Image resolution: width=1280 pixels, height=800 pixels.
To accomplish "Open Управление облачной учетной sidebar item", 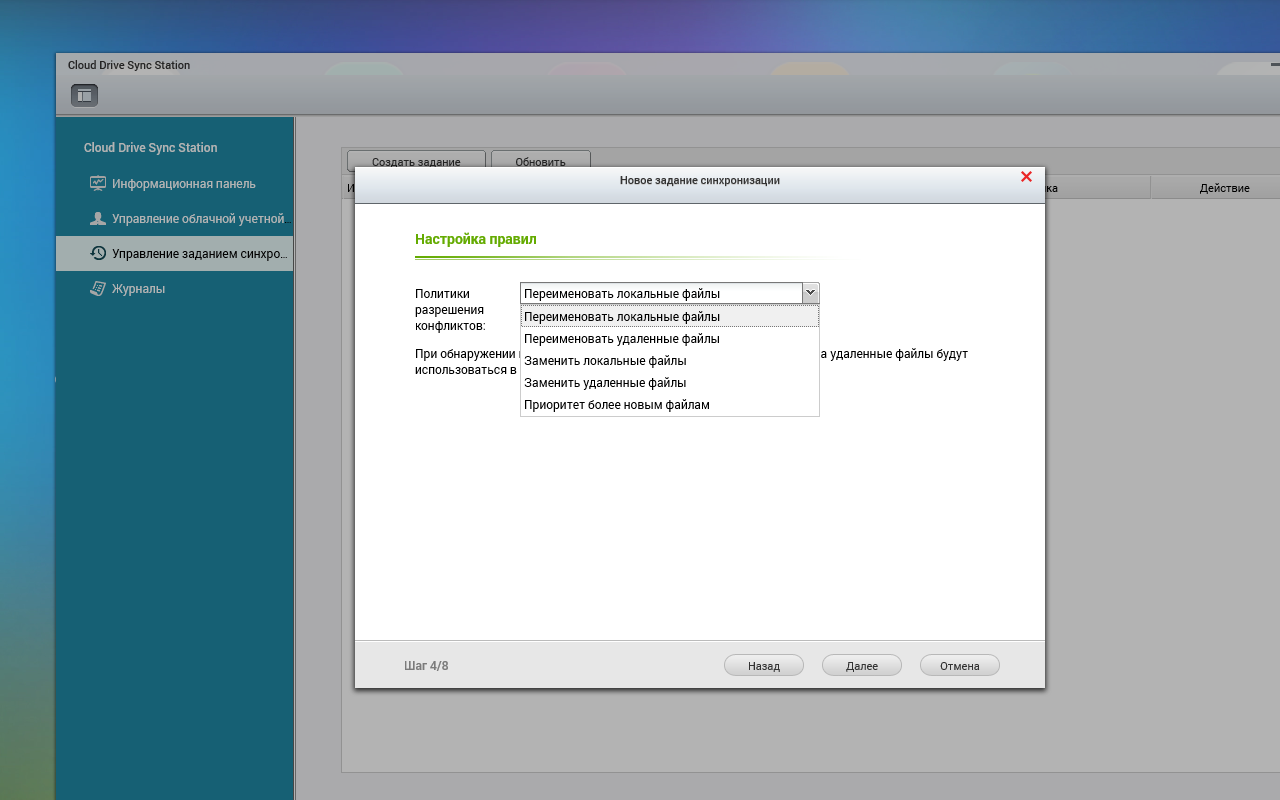I will [x=175, y=218].
